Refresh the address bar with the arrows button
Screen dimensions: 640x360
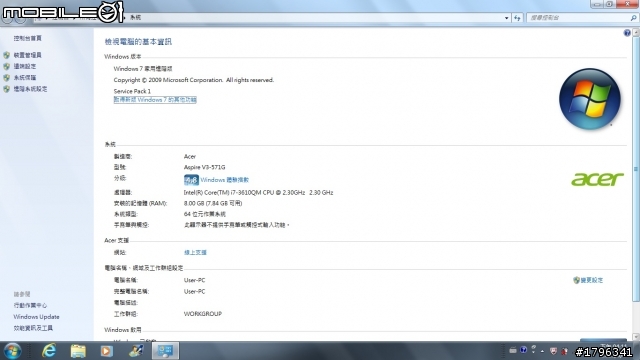tap(517, 18)
